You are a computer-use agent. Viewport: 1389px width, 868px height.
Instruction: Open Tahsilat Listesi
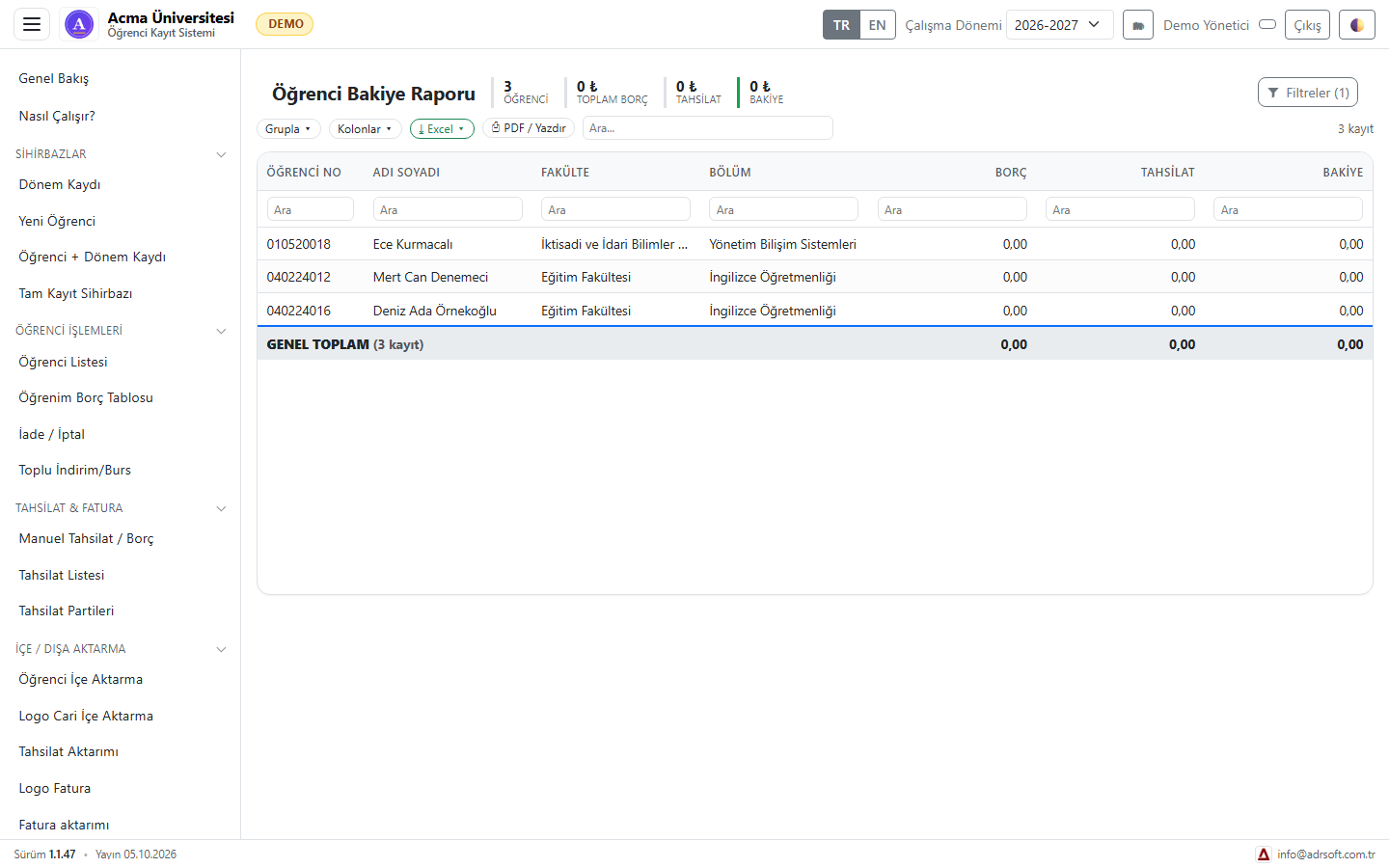pos(62,575)
